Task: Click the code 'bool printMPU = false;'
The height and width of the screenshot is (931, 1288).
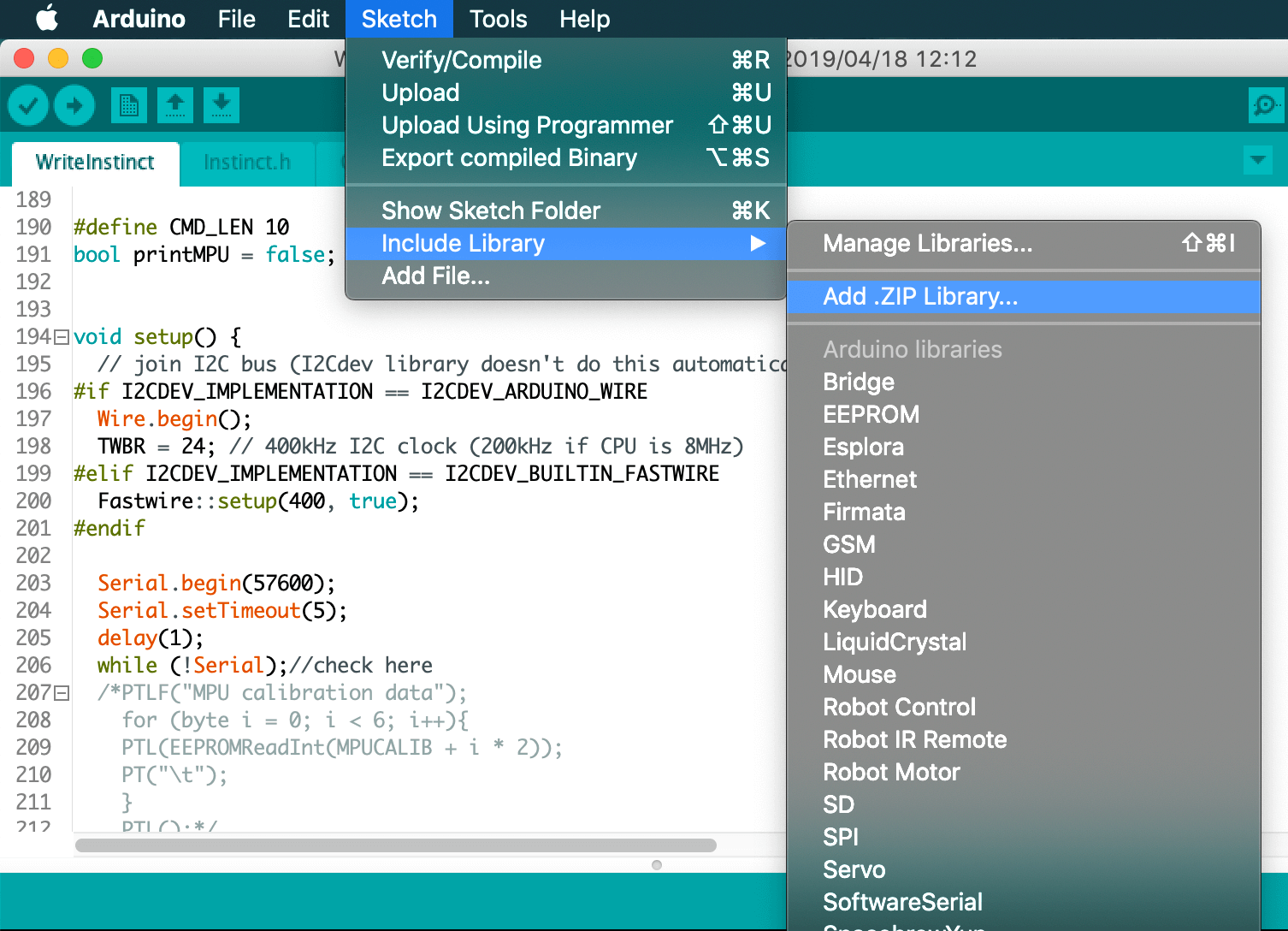Action: (x=204, y=254)
